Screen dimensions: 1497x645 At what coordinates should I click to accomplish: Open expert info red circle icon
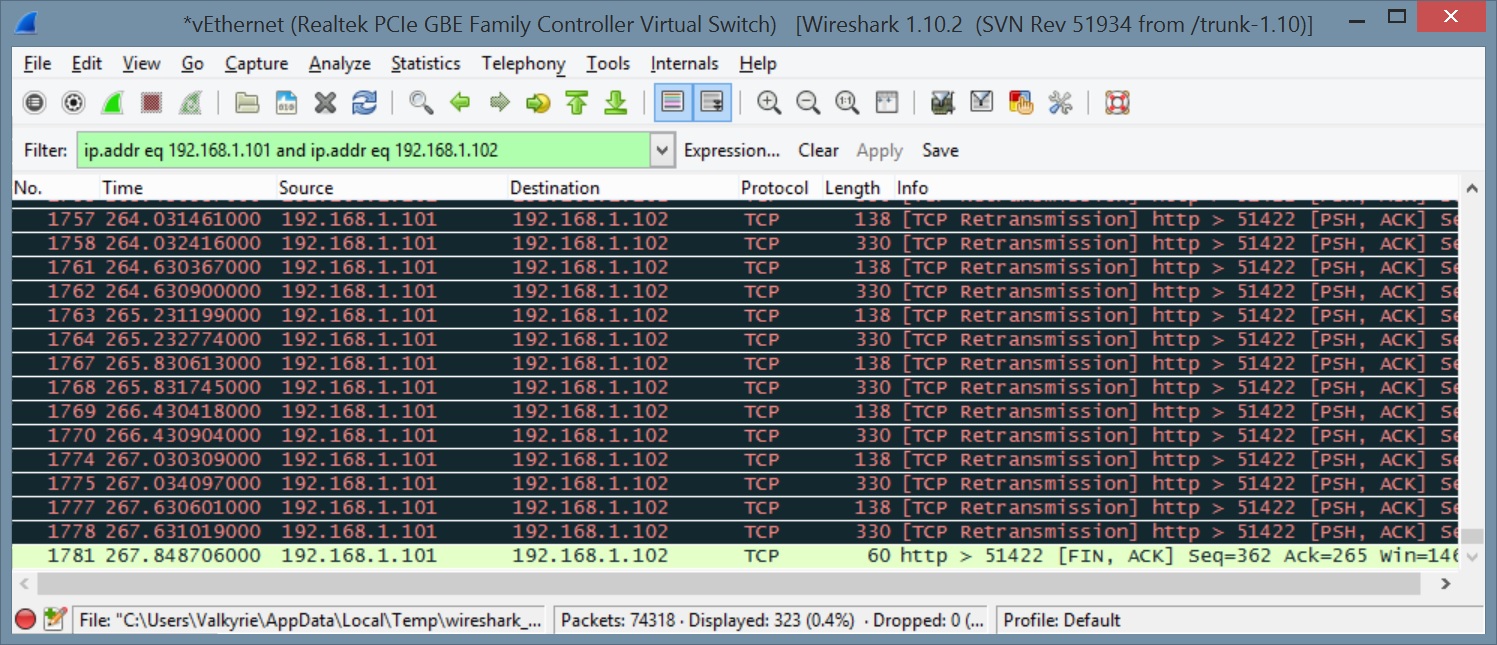26,620
